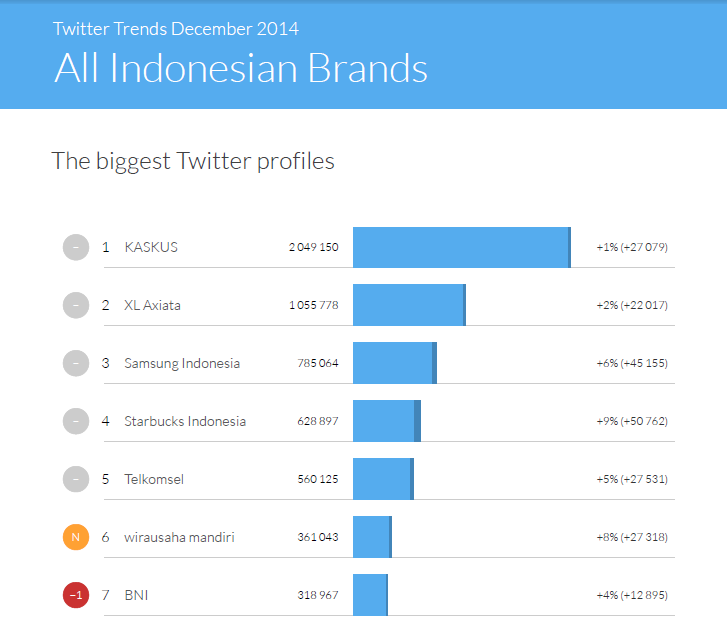Open the XL Axiata profile name
Viewport: 727px width, 630px height.
pyautogui.click(x=152, y=305)
